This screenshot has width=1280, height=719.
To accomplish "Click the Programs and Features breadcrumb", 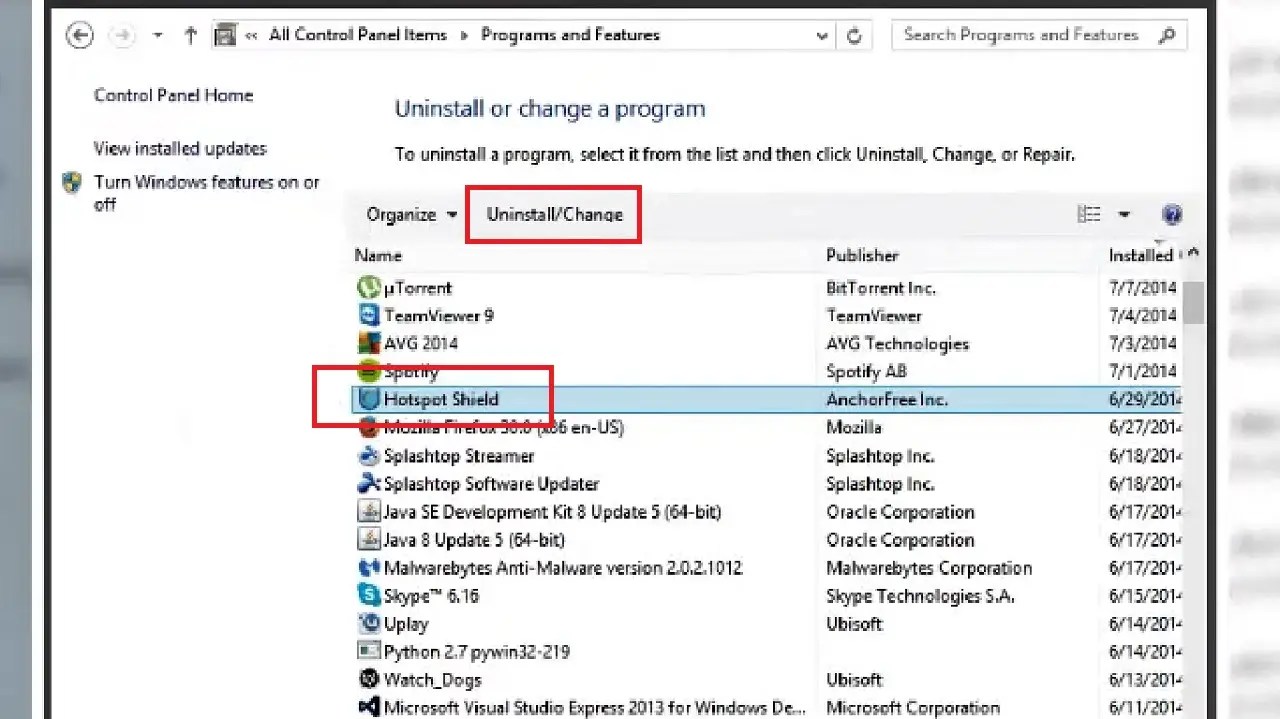I will (x=570, y=34).
